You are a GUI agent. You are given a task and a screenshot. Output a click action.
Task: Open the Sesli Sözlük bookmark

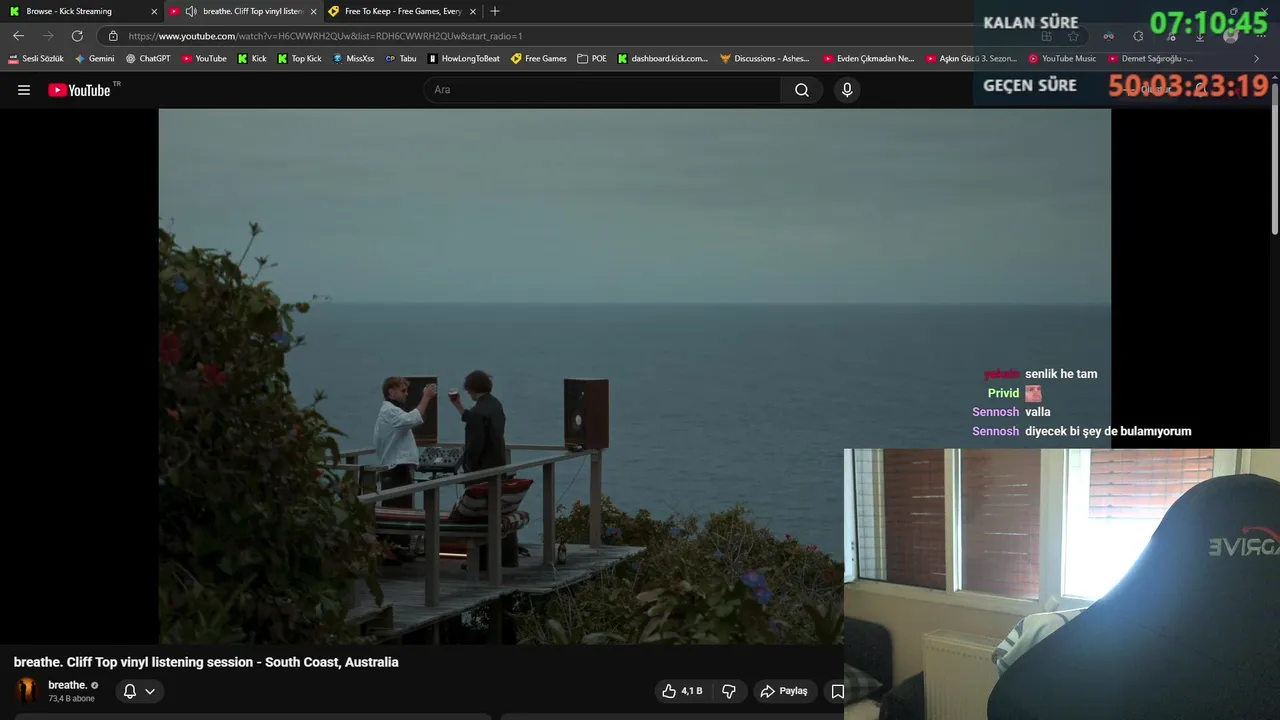[36, 59]
